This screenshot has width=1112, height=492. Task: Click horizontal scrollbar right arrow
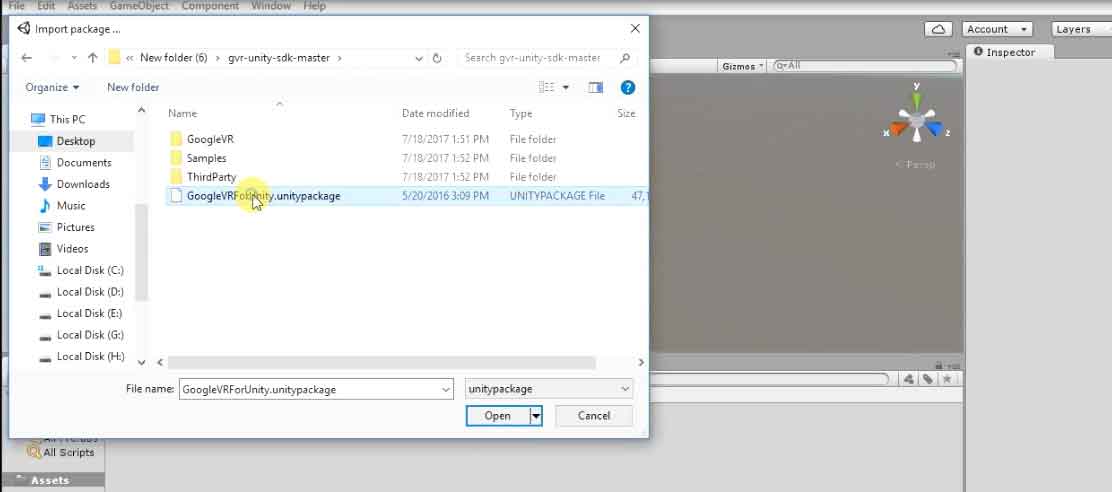tap(640, 362)
